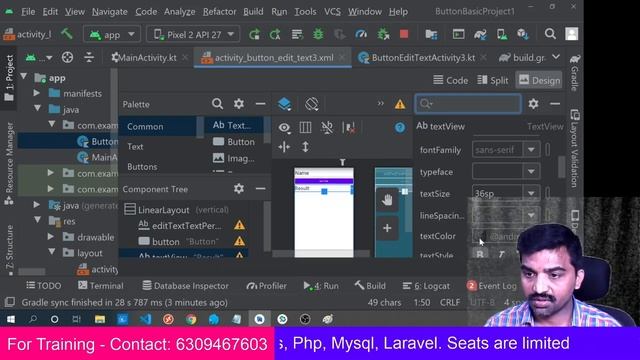
Task: Open the Pixel 2 API 27 device dropdown
Action: pyautogui.click(x=193, y=34)
